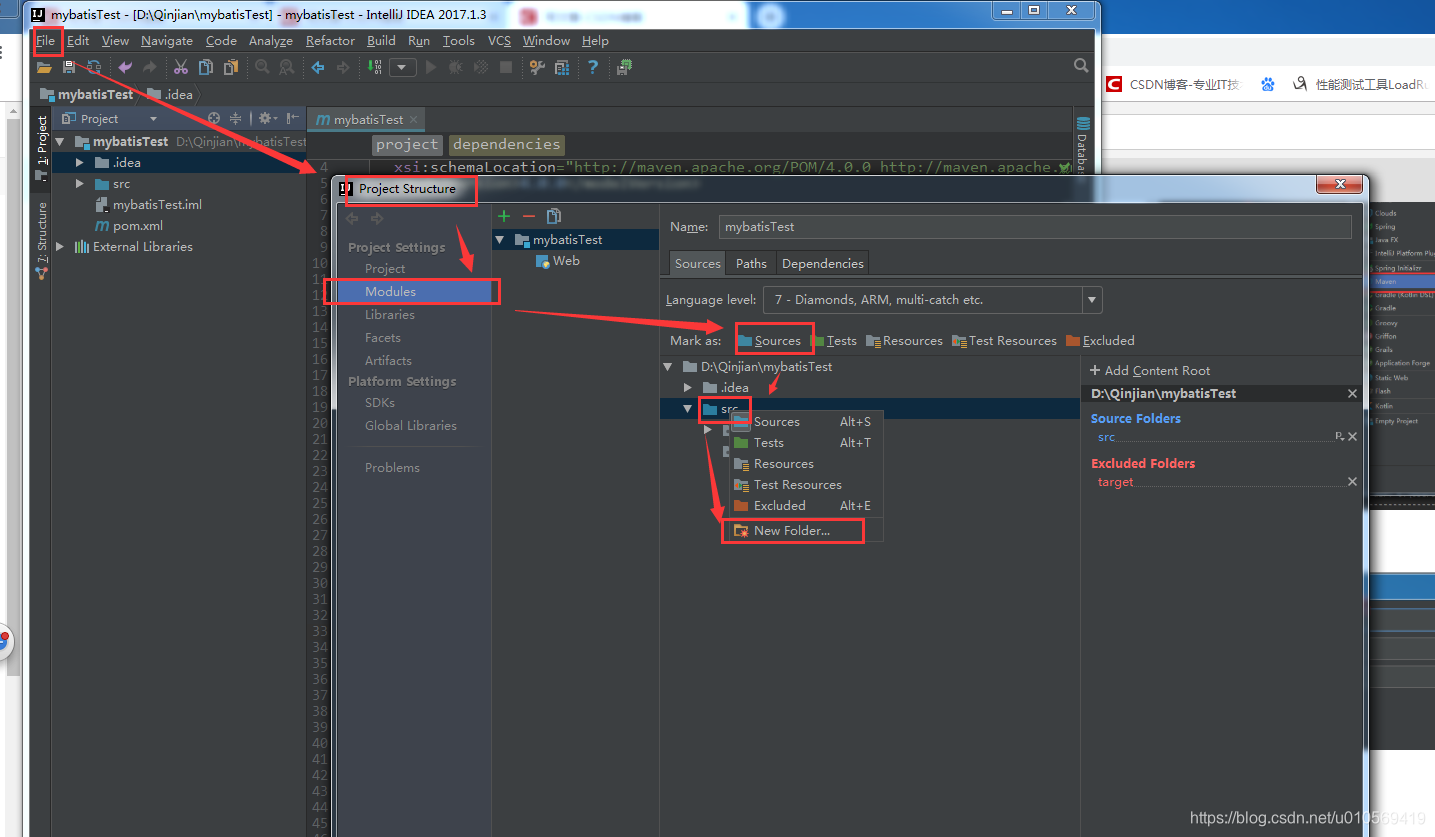Collapse the src folder in content tree

(688, 409)
